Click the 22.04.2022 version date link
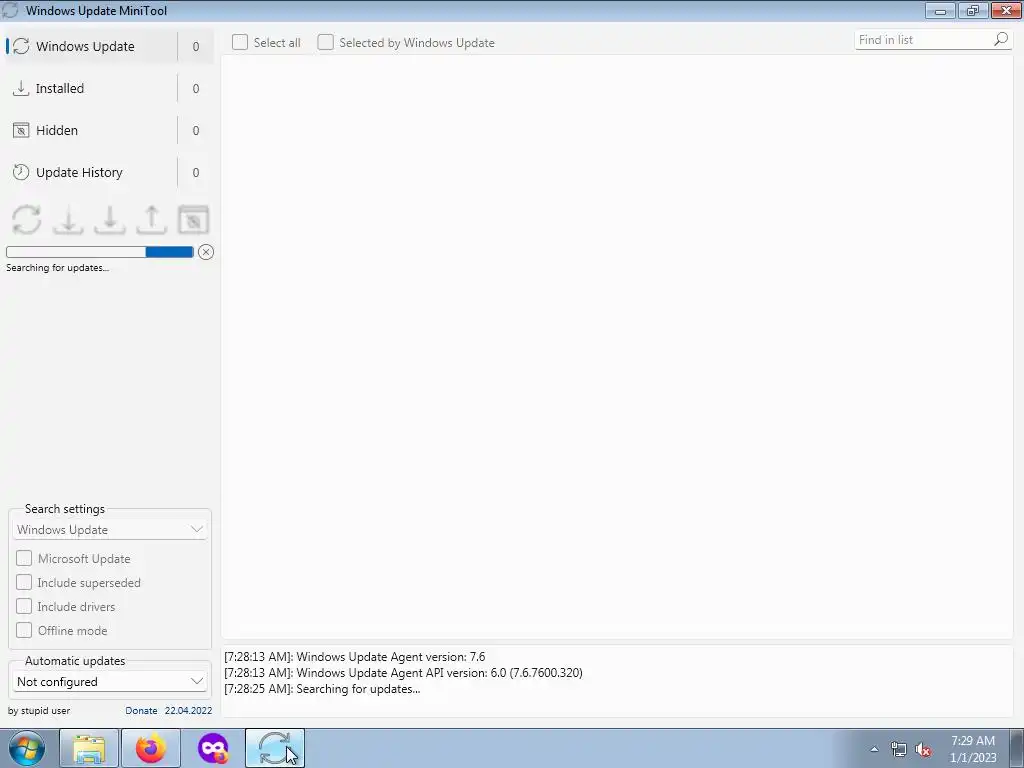This screenshot has height=768, width=1024. pos(188,711)
